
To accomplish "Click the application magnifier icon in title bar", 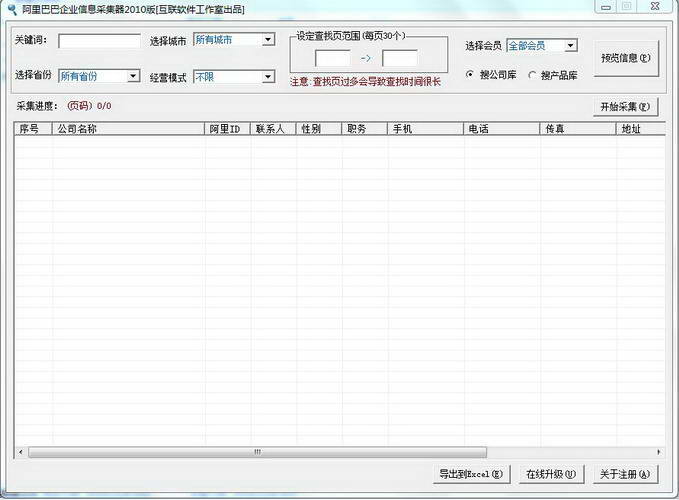I will [12, 9].
